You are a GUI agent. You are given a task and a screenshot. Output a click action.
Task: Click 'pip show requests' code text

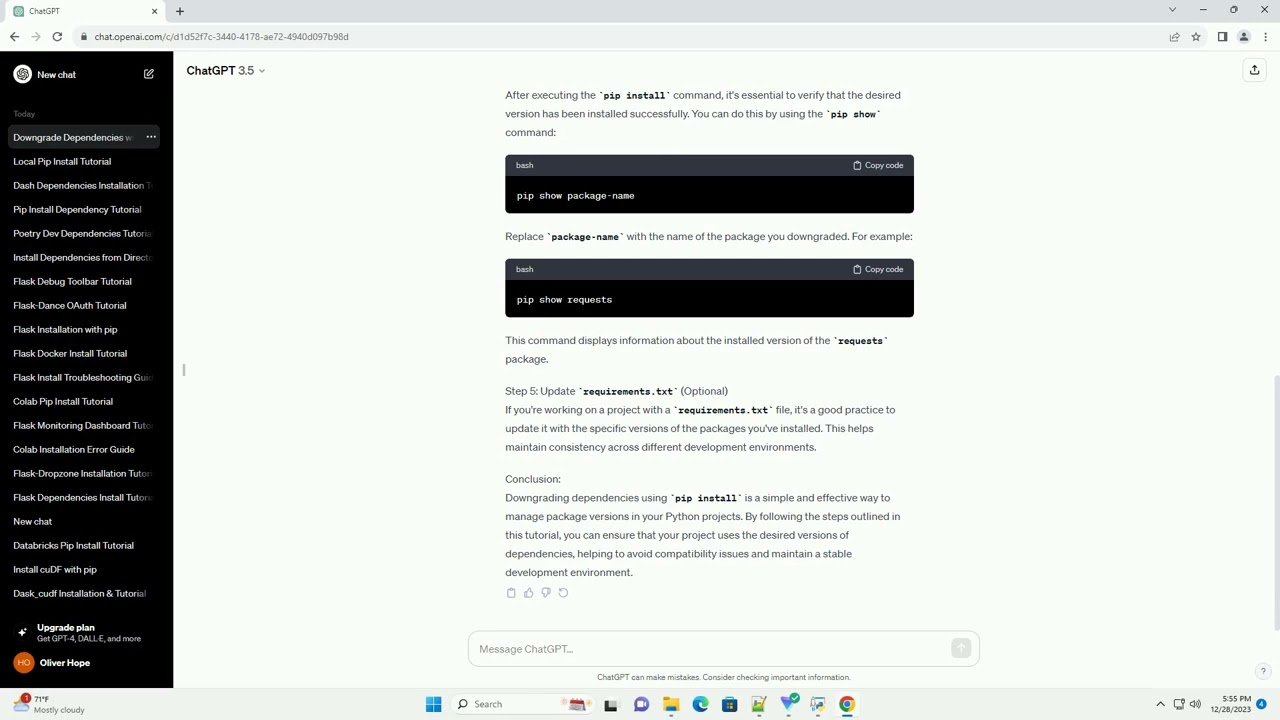564,300
